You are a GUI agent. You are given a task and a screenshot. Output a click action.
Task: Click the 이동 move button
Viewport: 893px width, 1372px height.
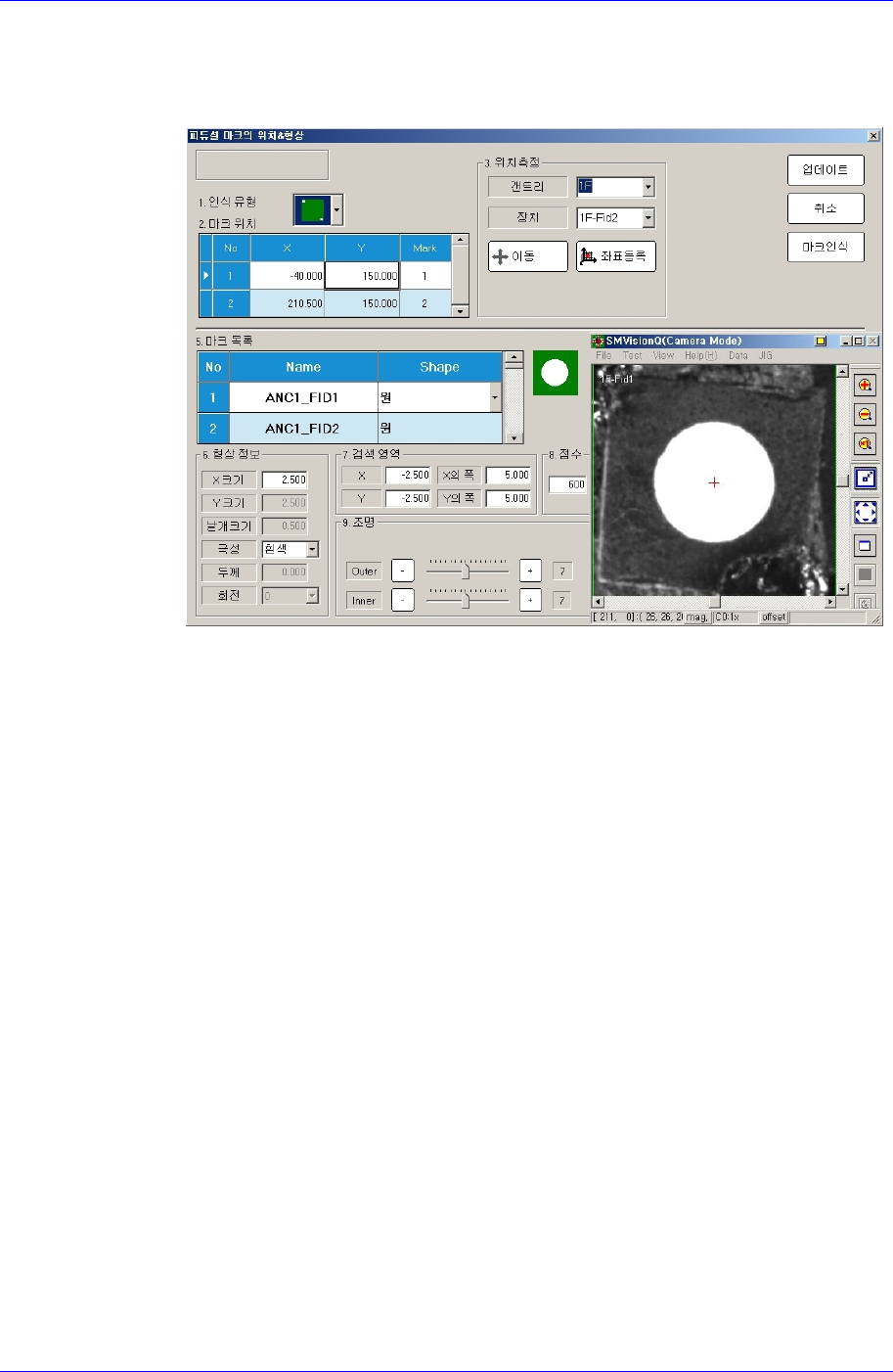pyautogui.click(x=528, y=256)
